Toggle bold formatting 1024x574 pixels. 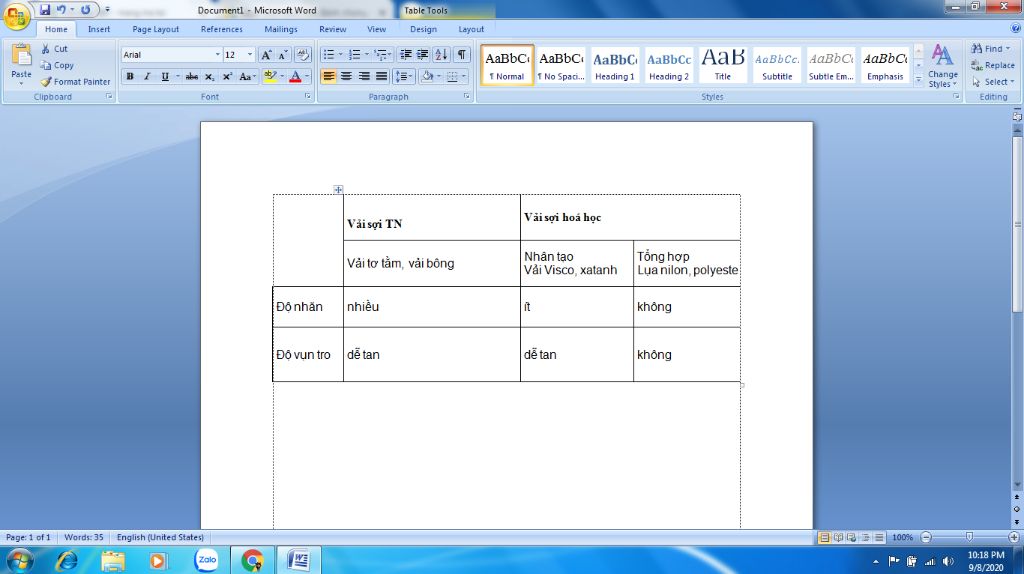tap(130, 76)
